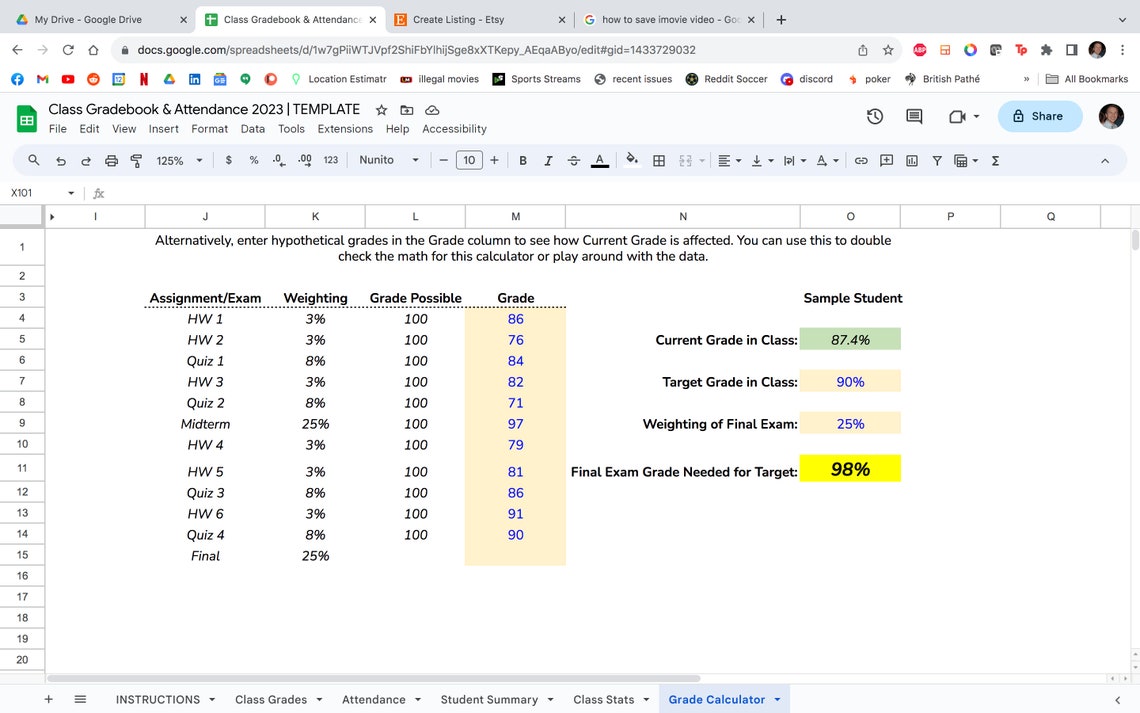Click the Decrease decimal places icon

[278, 160]
